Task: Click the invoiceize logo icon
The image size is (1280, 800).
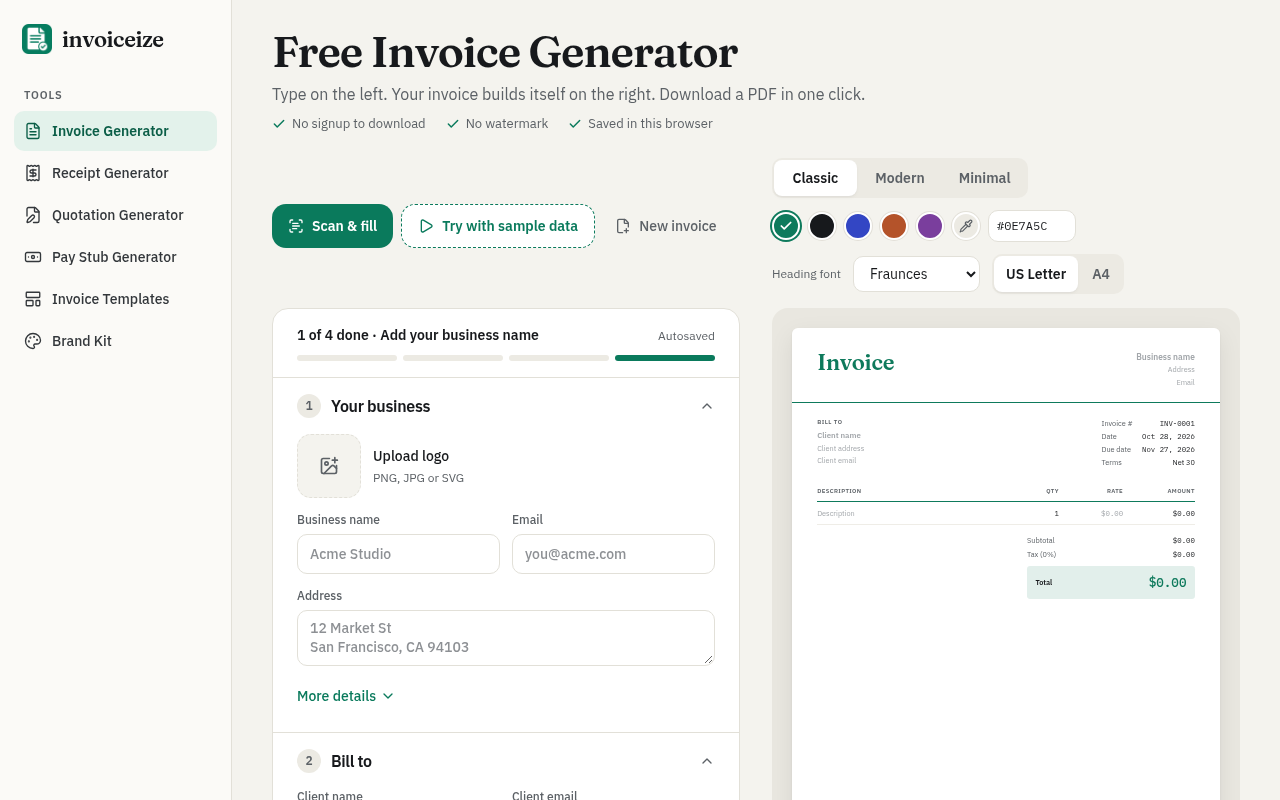Action: [x=37, y=39]
